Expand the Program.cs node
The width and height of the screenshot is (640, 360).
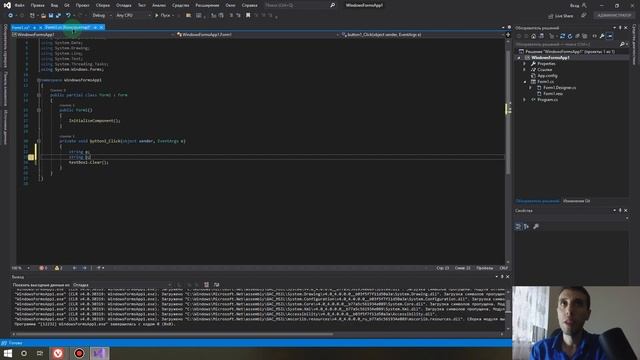tap(524, 100)
